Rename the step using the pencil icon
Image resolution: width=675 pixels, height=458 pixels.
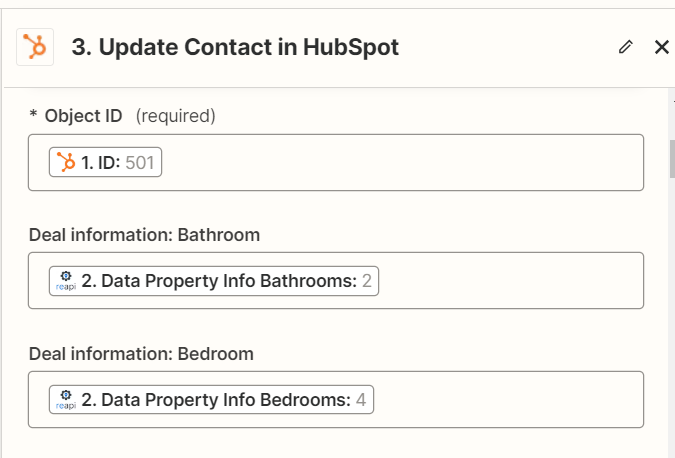(625, 47)
